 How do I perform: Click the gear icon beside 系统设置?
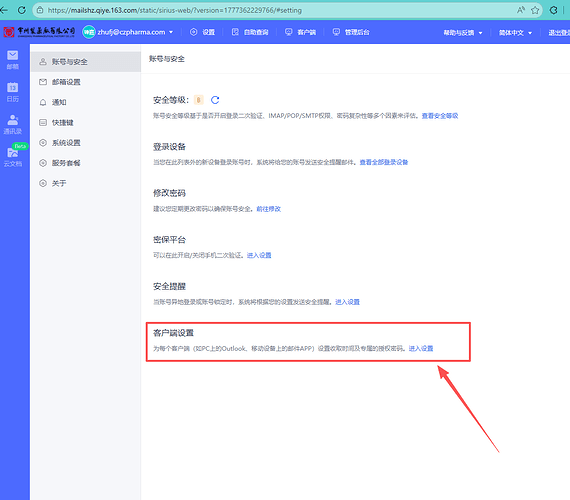click(x=43, y=143)
